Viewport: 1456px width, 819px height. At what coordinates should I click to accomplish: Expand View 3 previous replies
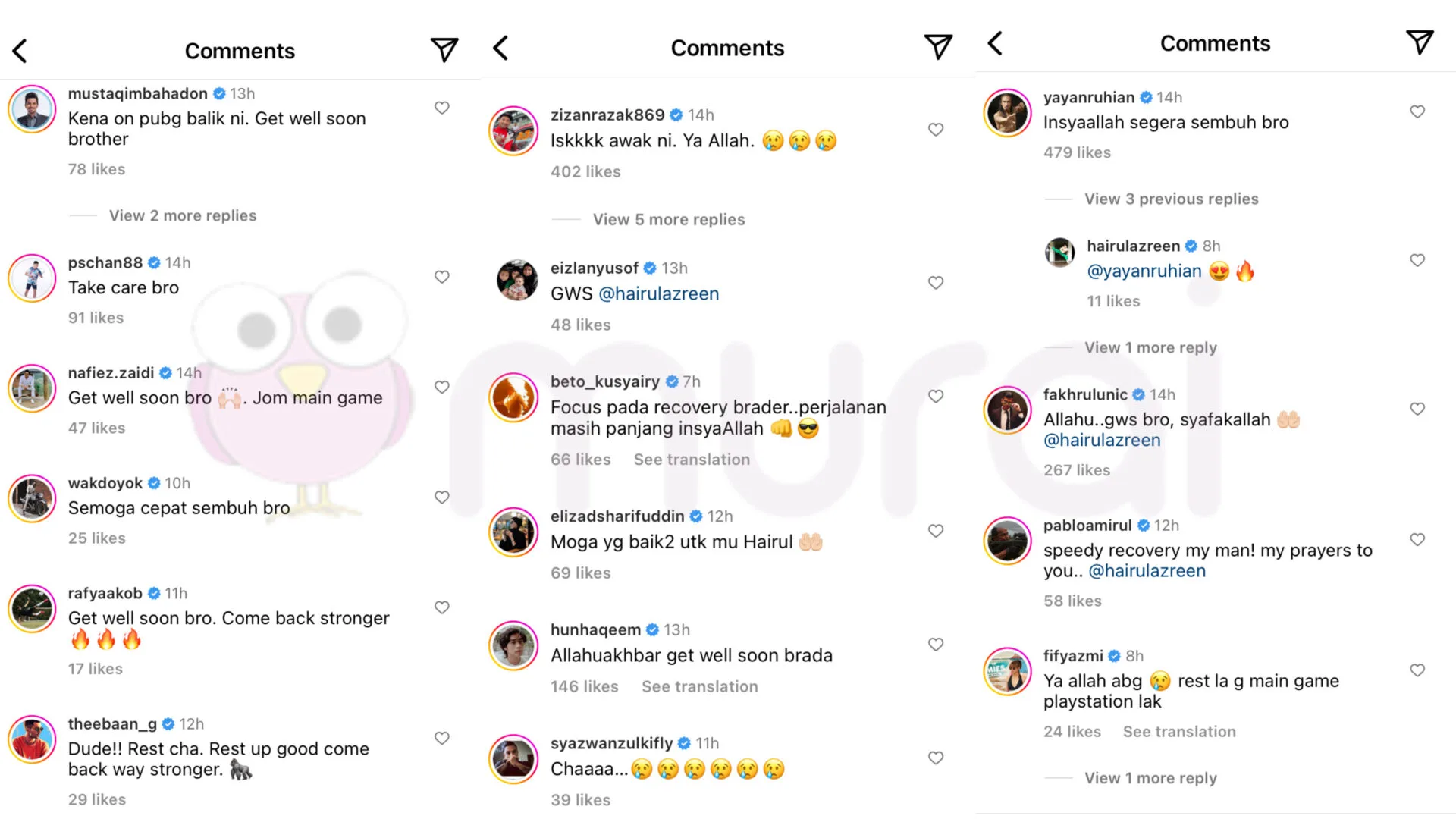[x=1171, y=199]
